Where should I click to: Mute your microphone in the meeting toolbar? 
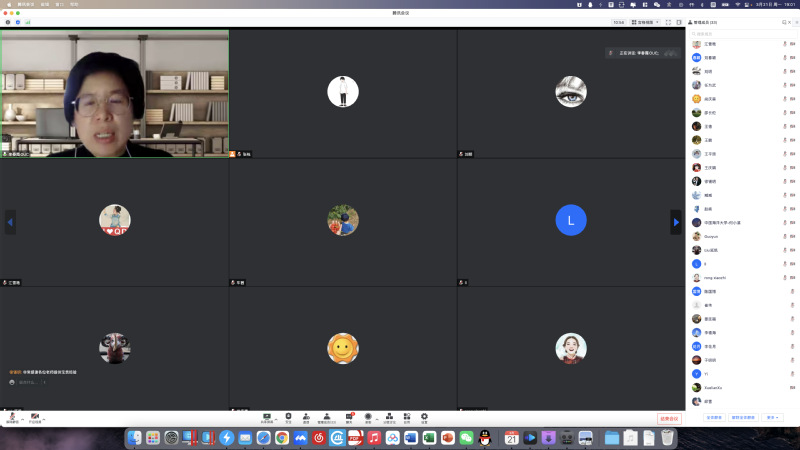point(12,416)
